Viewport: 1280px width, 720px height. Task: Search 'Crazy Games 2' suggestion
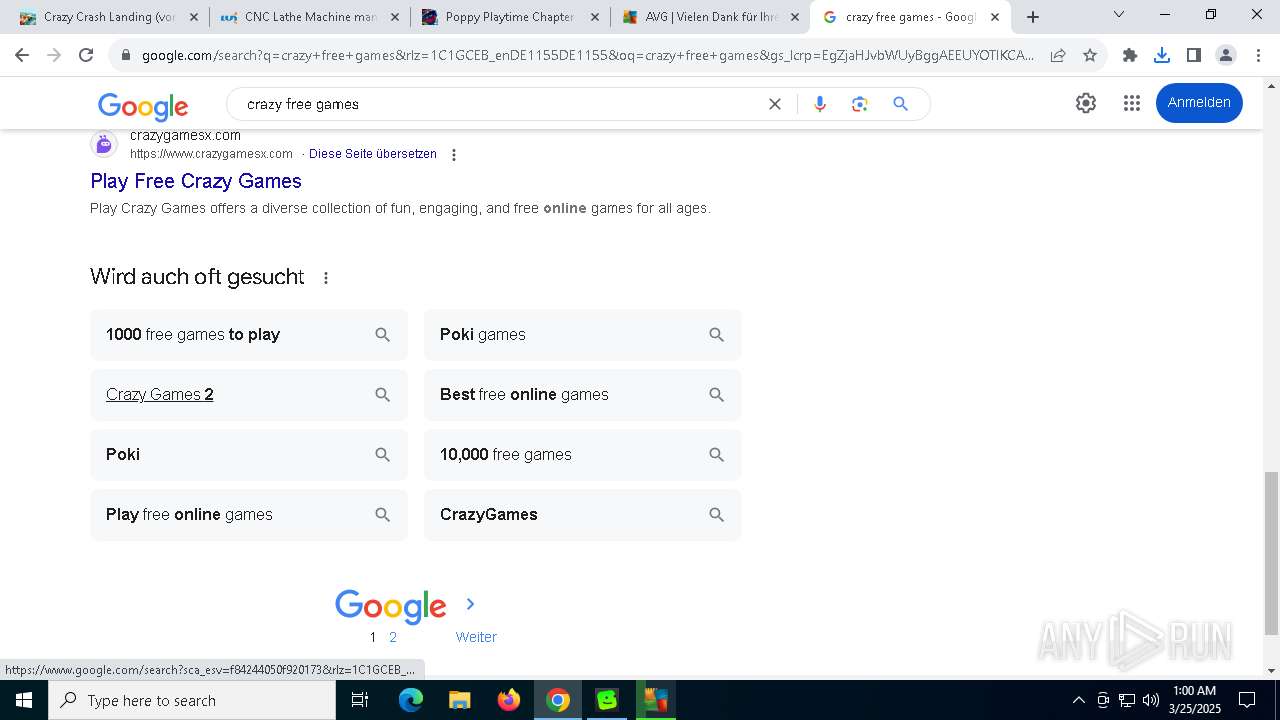pyautogui.click(x=249, y=395)
